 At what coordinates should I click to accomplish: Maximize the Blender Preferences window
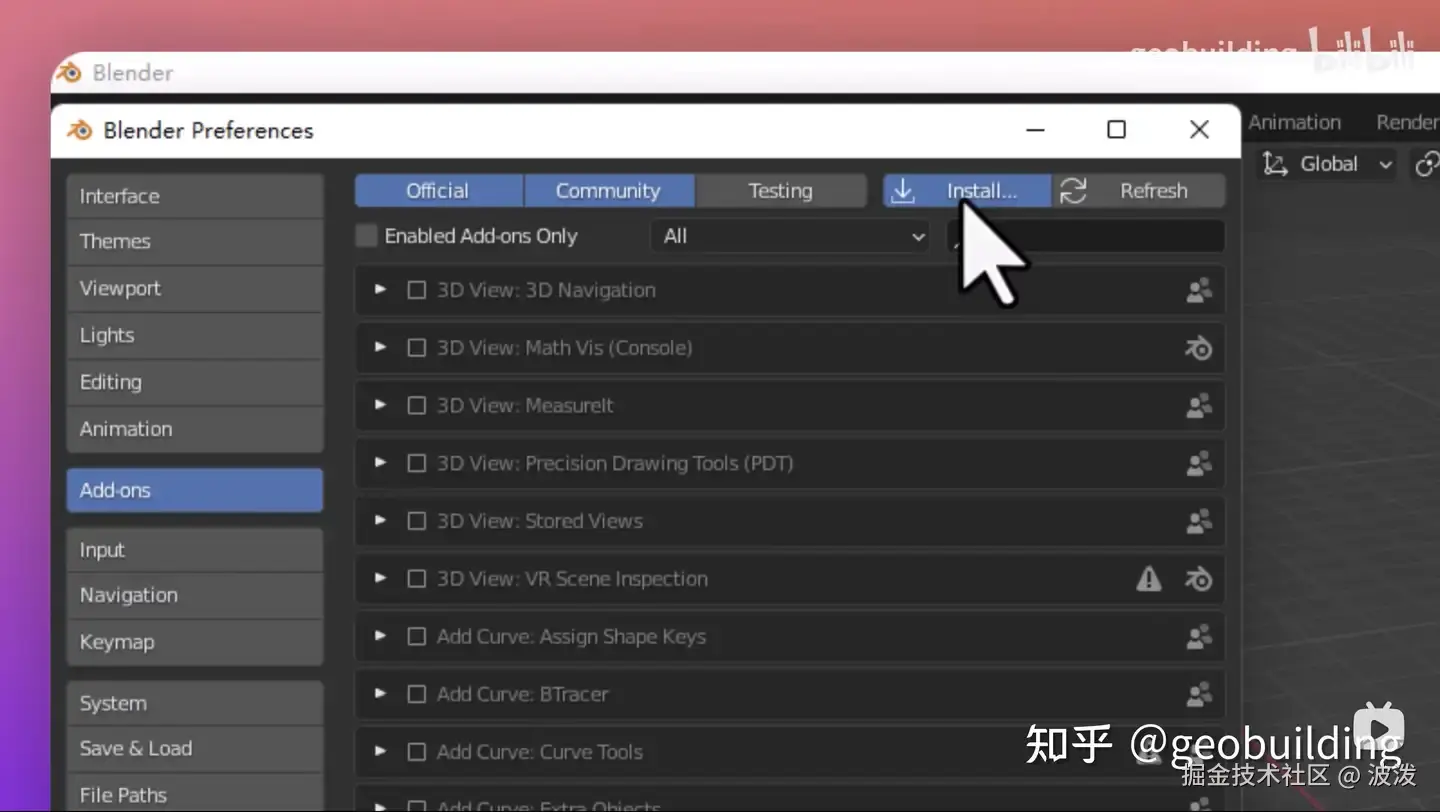(x=1117, y=130)
